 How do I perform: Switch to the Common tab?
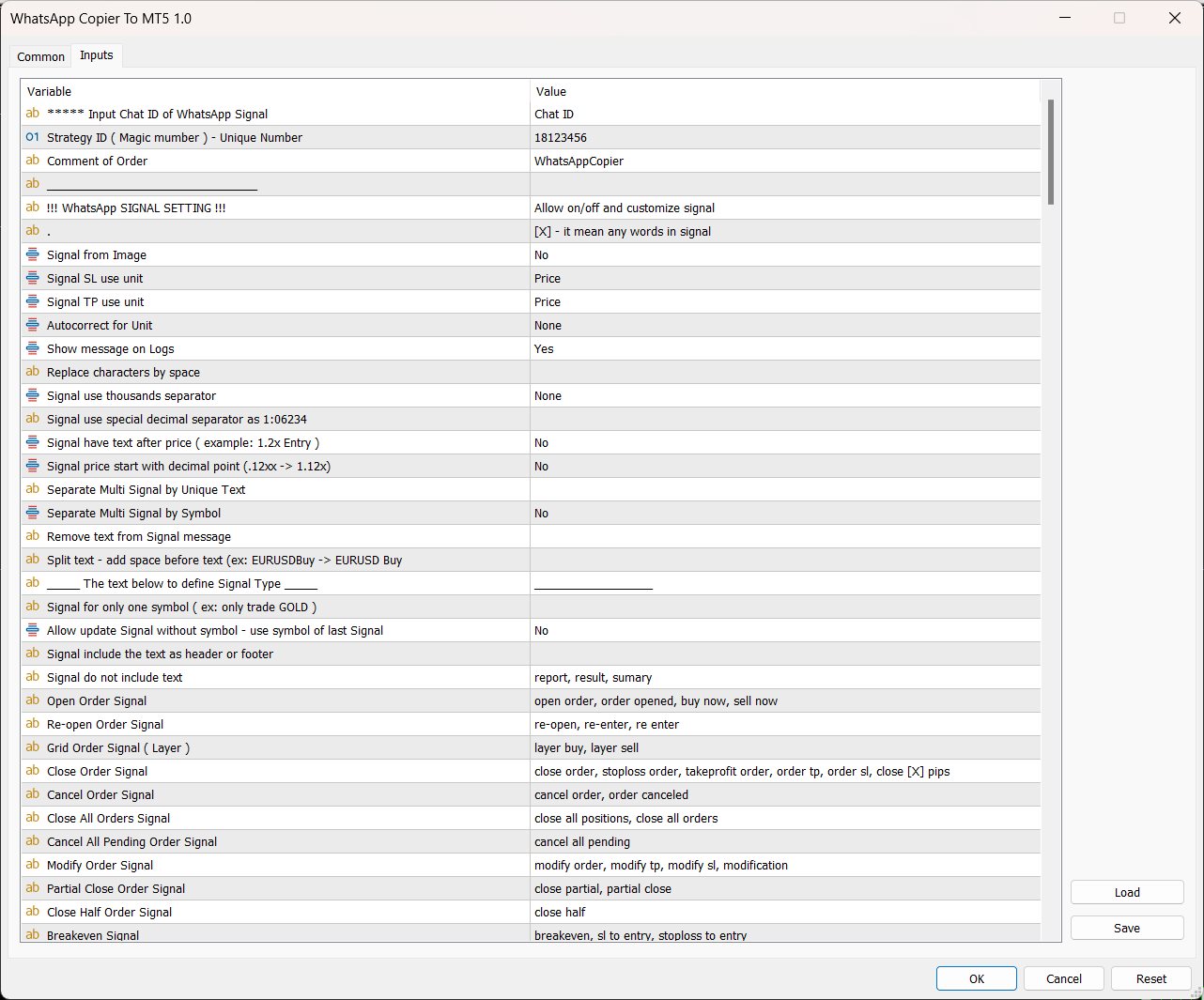point(40,56)
